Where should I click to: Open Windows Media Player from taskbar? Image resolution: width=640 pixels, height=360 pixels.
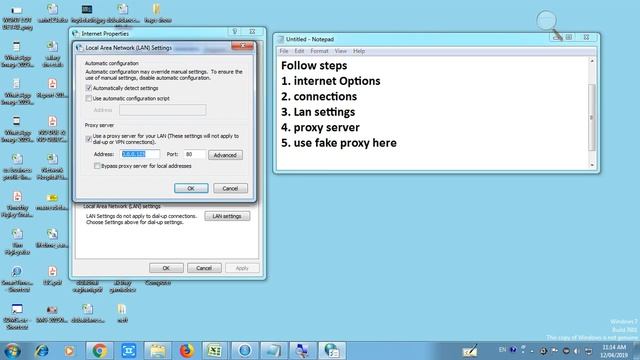[x=69, y=351]
